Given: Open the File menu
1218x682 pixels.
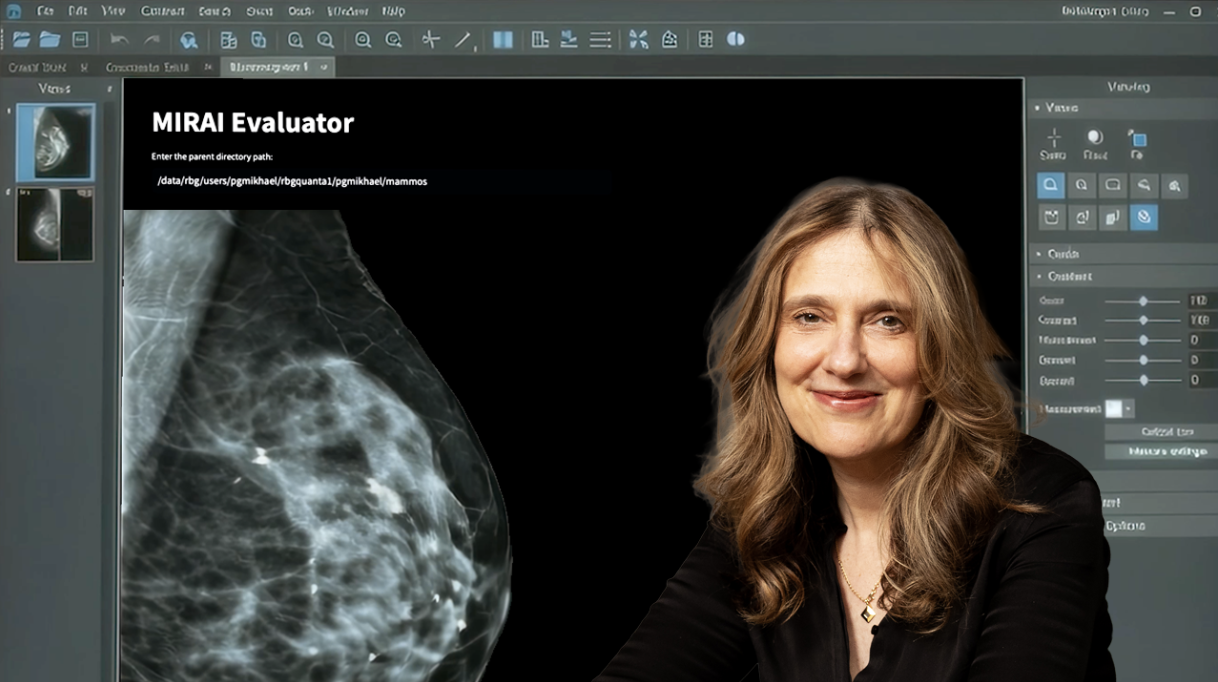Looking at the screenshot, I should tap(45, 11).
